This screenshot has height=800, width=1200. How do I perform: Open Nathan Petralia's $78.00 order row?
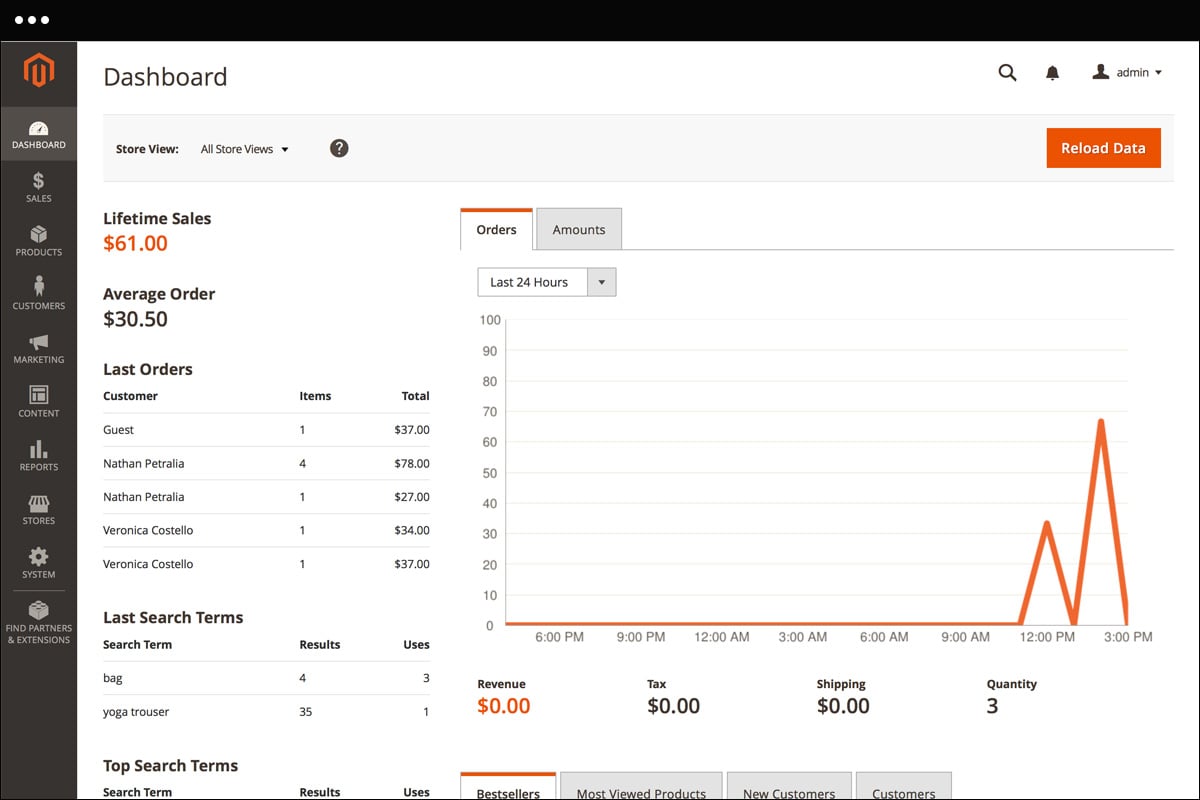tap(266, 463)
